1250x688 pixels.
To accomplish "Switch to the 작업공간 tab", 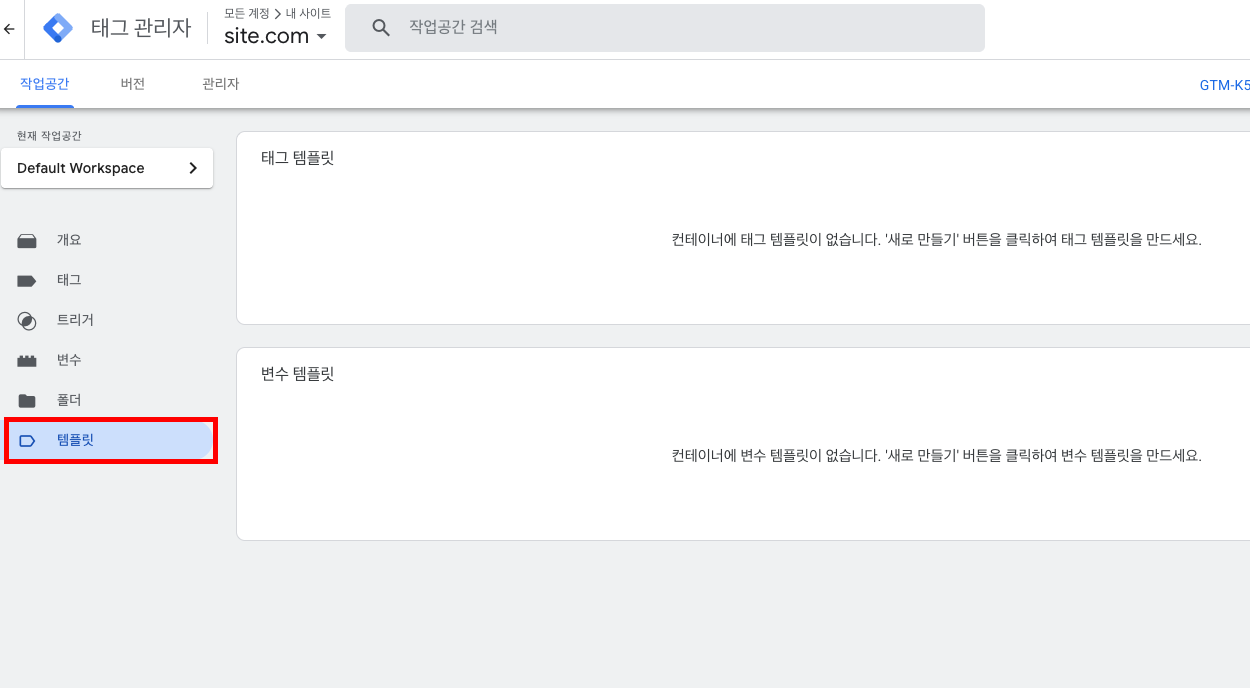I will (44, 84).
